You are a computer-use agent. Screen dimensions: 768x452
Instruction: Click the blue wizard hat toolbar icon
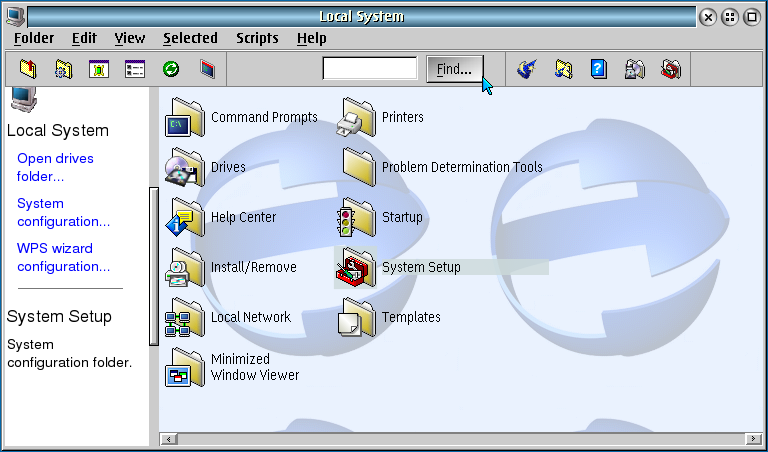click(x=527, y=69)
